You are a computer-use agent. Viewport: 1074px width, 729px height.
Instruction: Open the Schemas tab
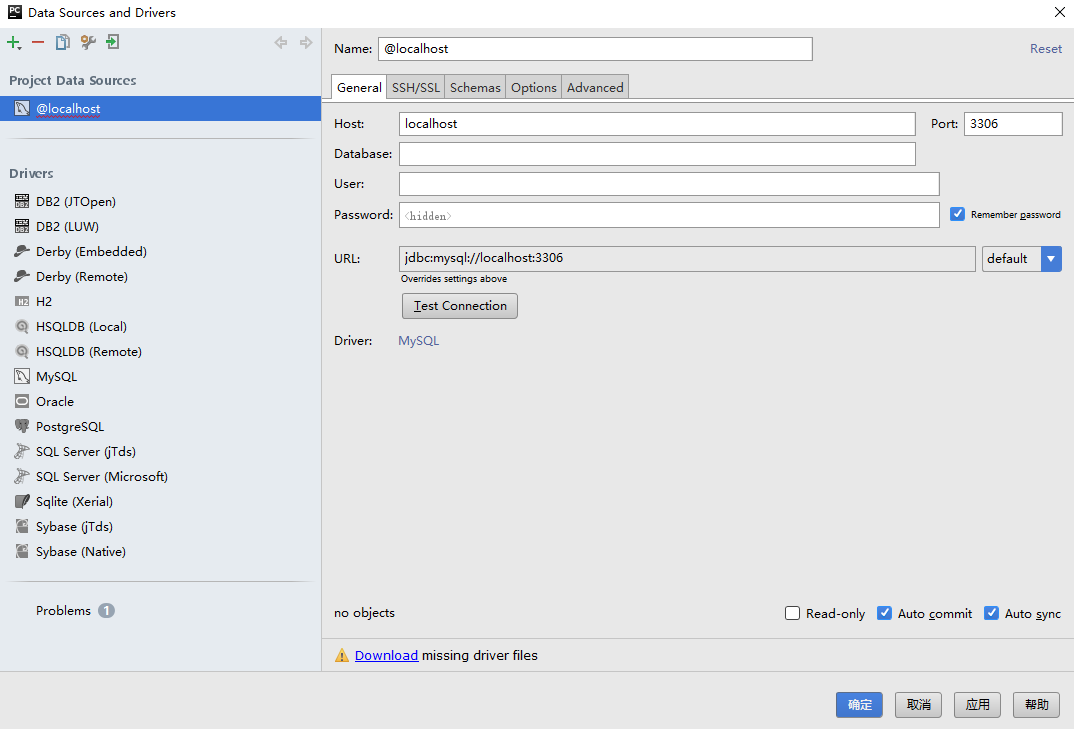pyautogui.click(x=475, y=88)
